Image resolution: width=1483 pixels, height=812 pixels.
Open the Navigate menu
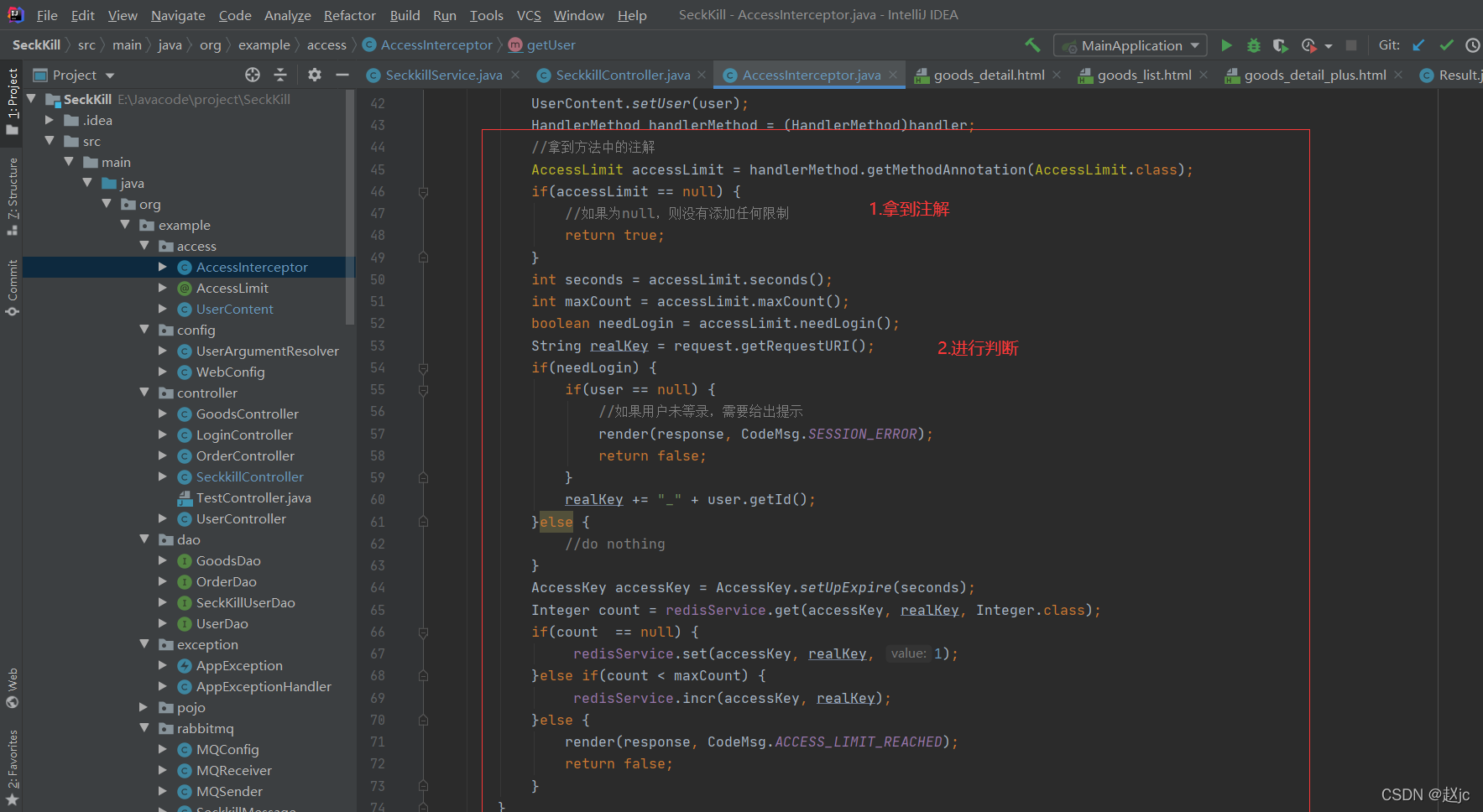[x=178, y=15]
